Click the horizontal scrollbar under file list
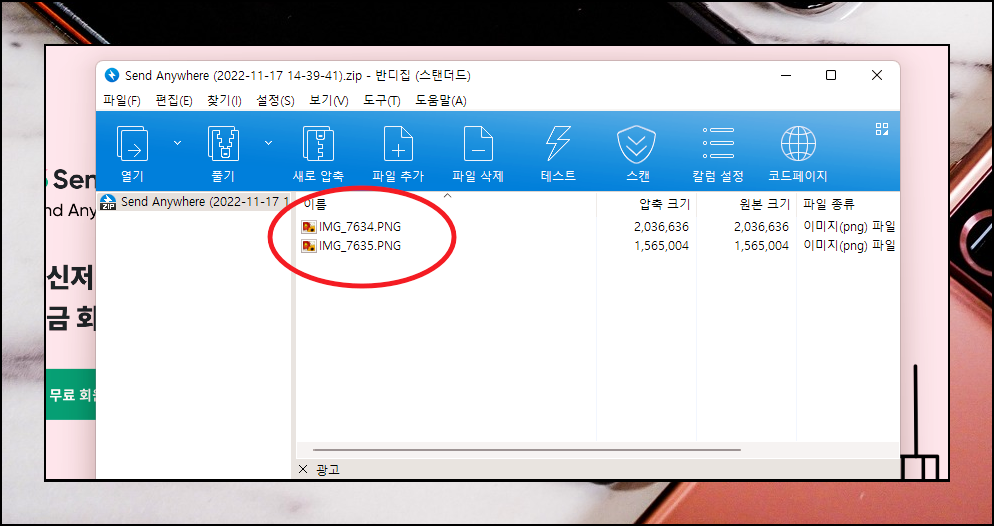 526,450
